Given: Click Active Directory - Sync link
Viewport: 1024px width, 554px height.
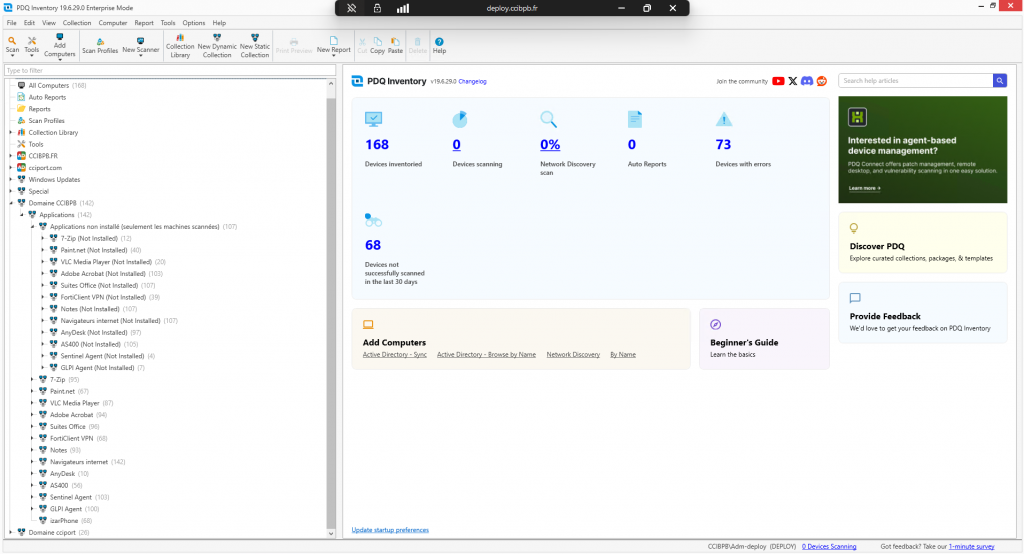Looking at the screenshot, I should pos(394,355).
